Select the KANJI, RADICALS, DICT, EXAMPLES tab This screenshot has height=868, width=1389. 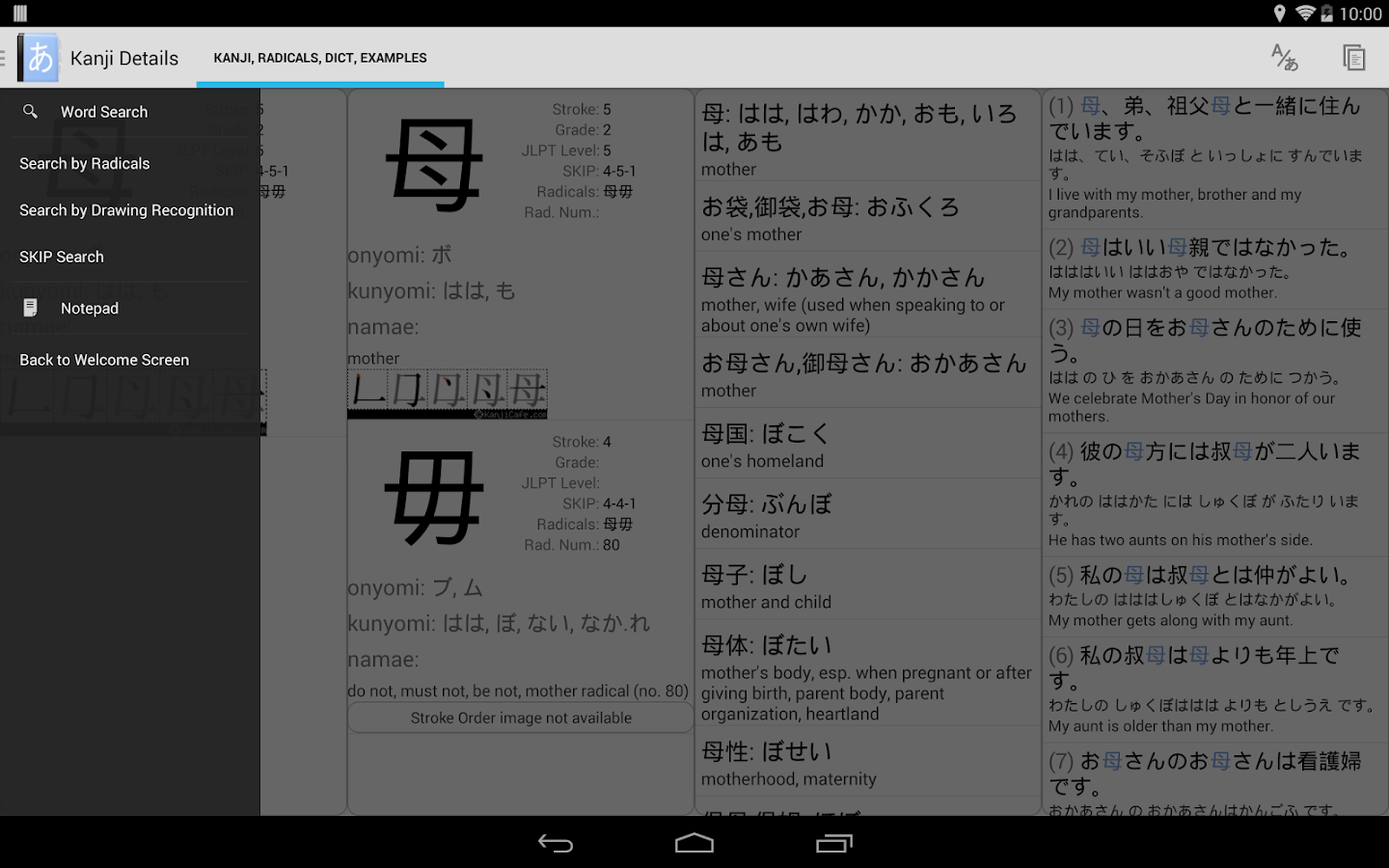point(319,58)
